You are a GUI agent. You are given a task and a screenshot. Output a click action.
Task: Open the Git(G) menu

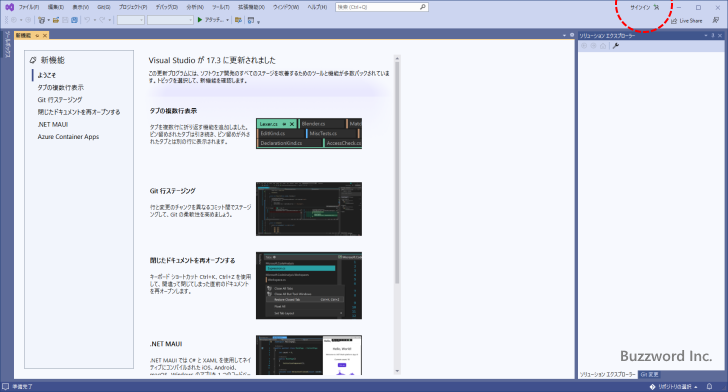point(104,7)
